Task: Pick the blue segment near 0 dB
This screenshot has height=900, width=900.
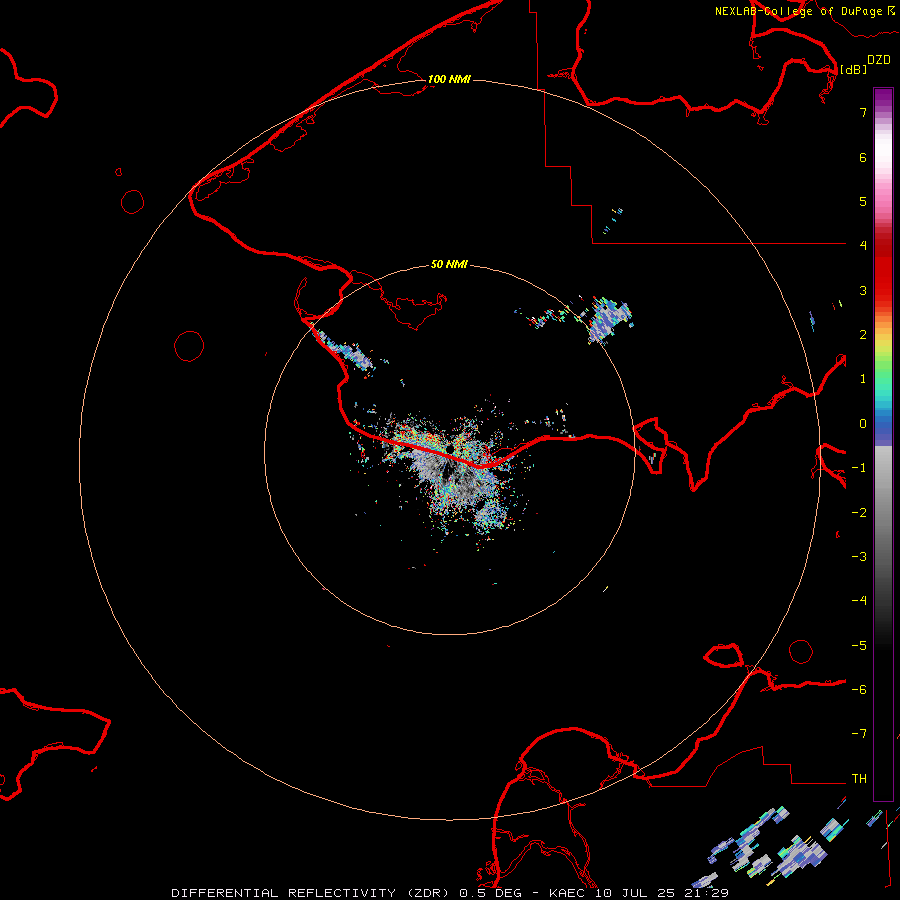Action: pos(883,428)
